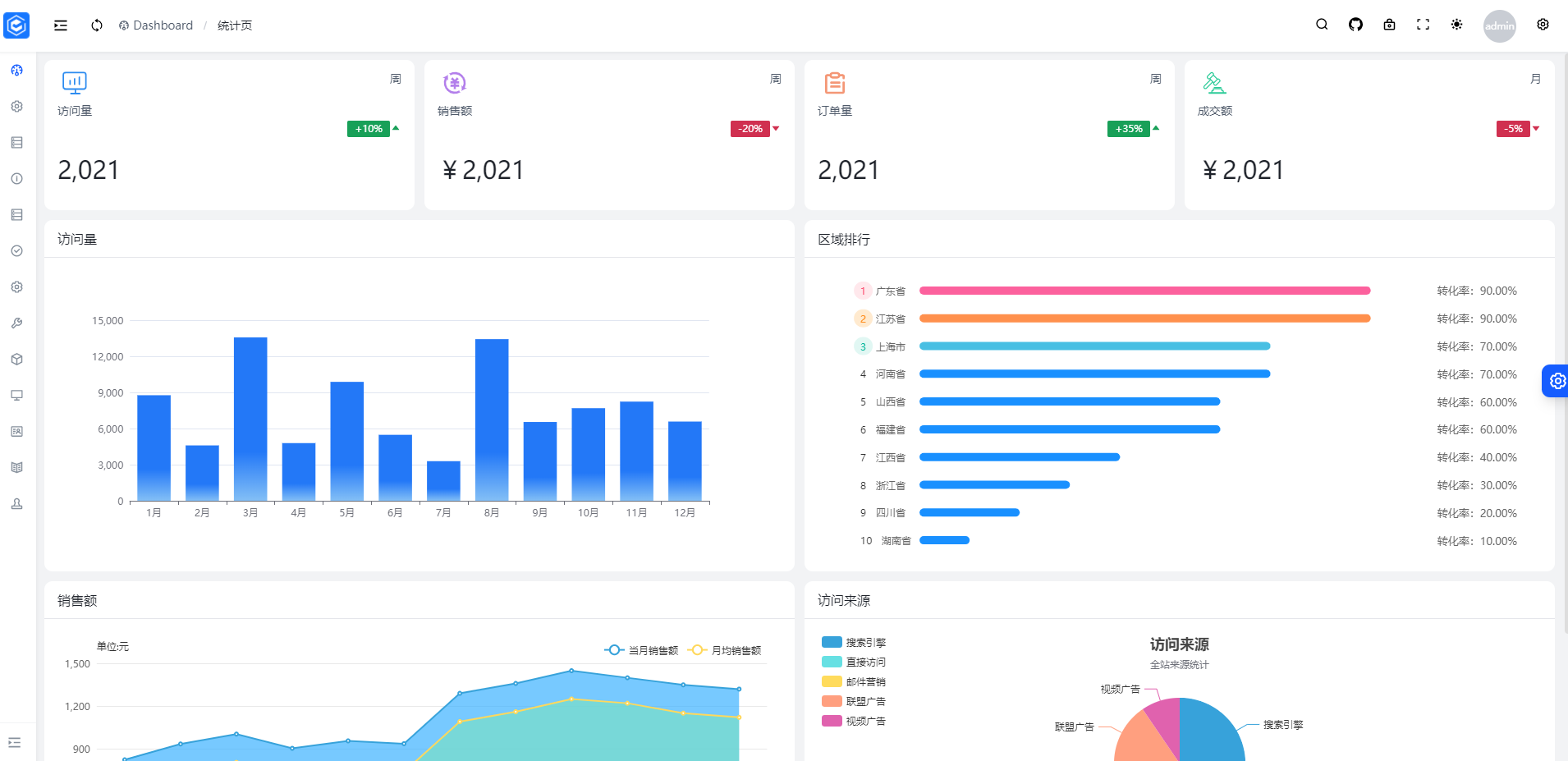This screenshot has width=1568, height=761.
Task: Collapse the sidebar with the header menu-fold icon
Action: click(x=61, y=25)
